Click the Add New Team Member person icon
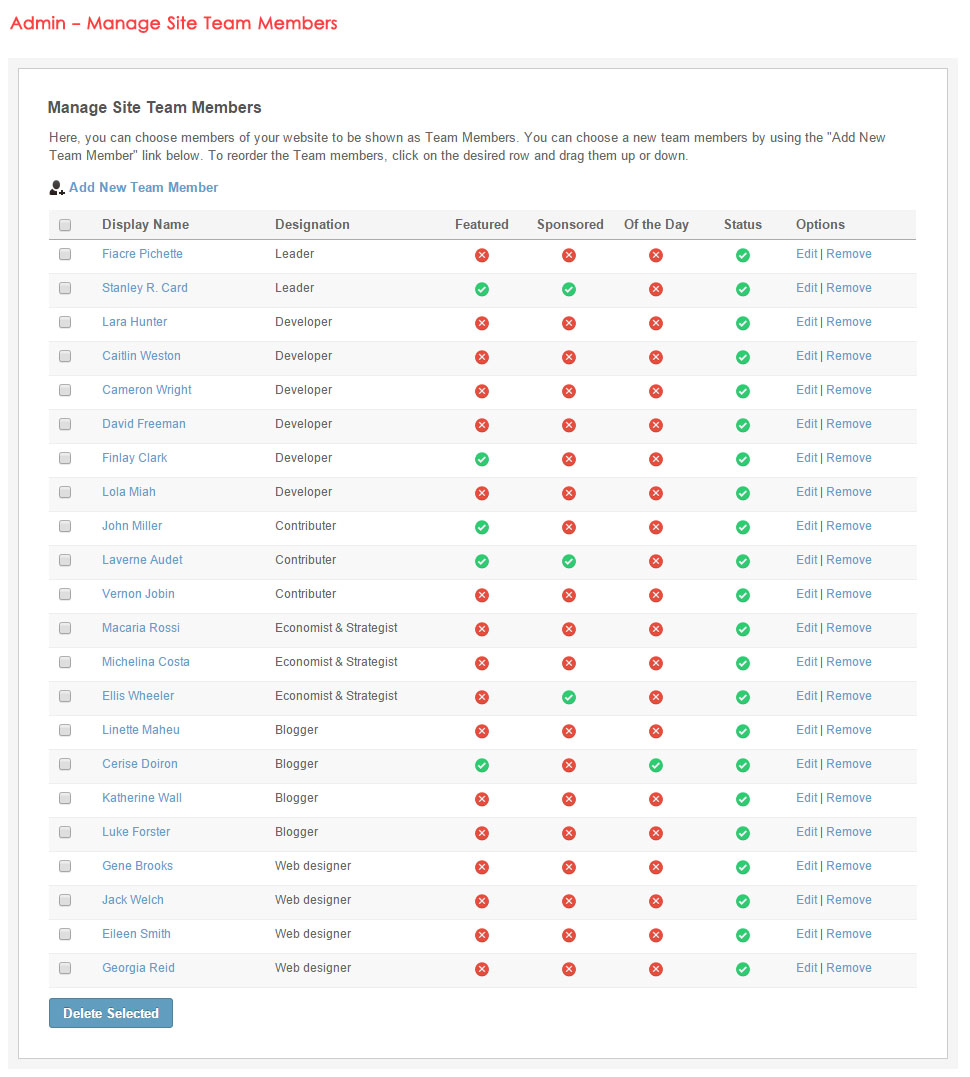 click(x=56, y=188)
